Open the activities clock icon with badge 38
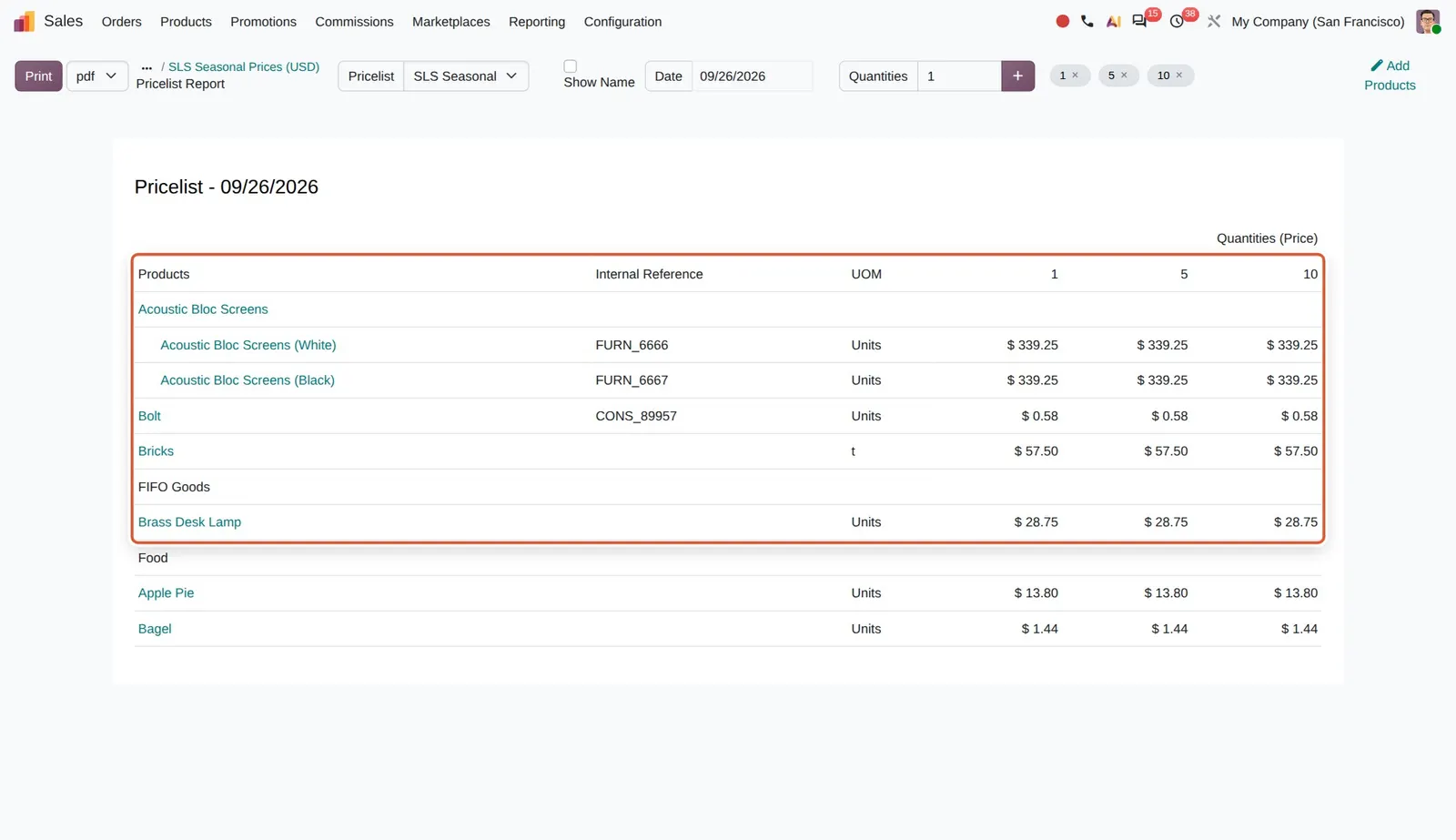The image size is (1456, 840). 1177,21
